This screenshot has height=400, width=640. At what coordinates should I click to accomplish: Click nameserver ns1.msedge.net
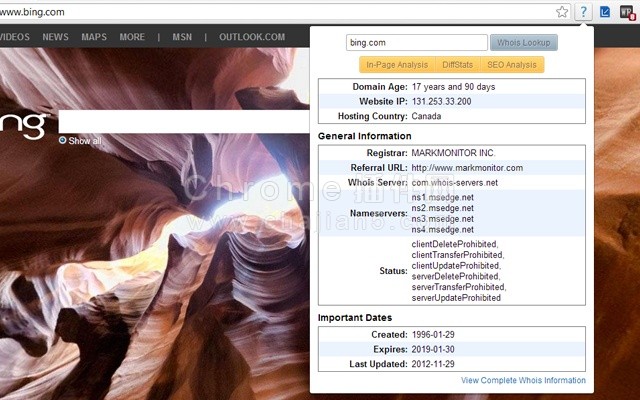(x=442, y=198)
